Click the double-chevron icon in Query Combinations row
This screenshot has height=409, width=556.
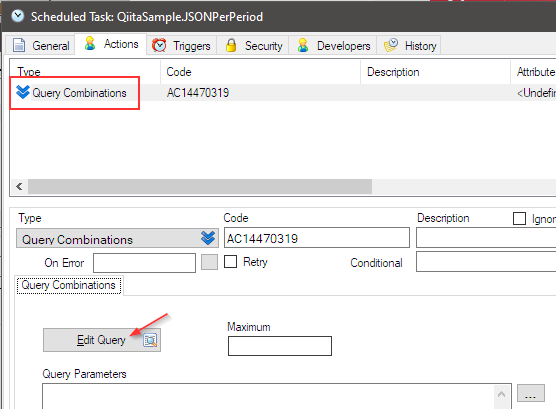23,92
